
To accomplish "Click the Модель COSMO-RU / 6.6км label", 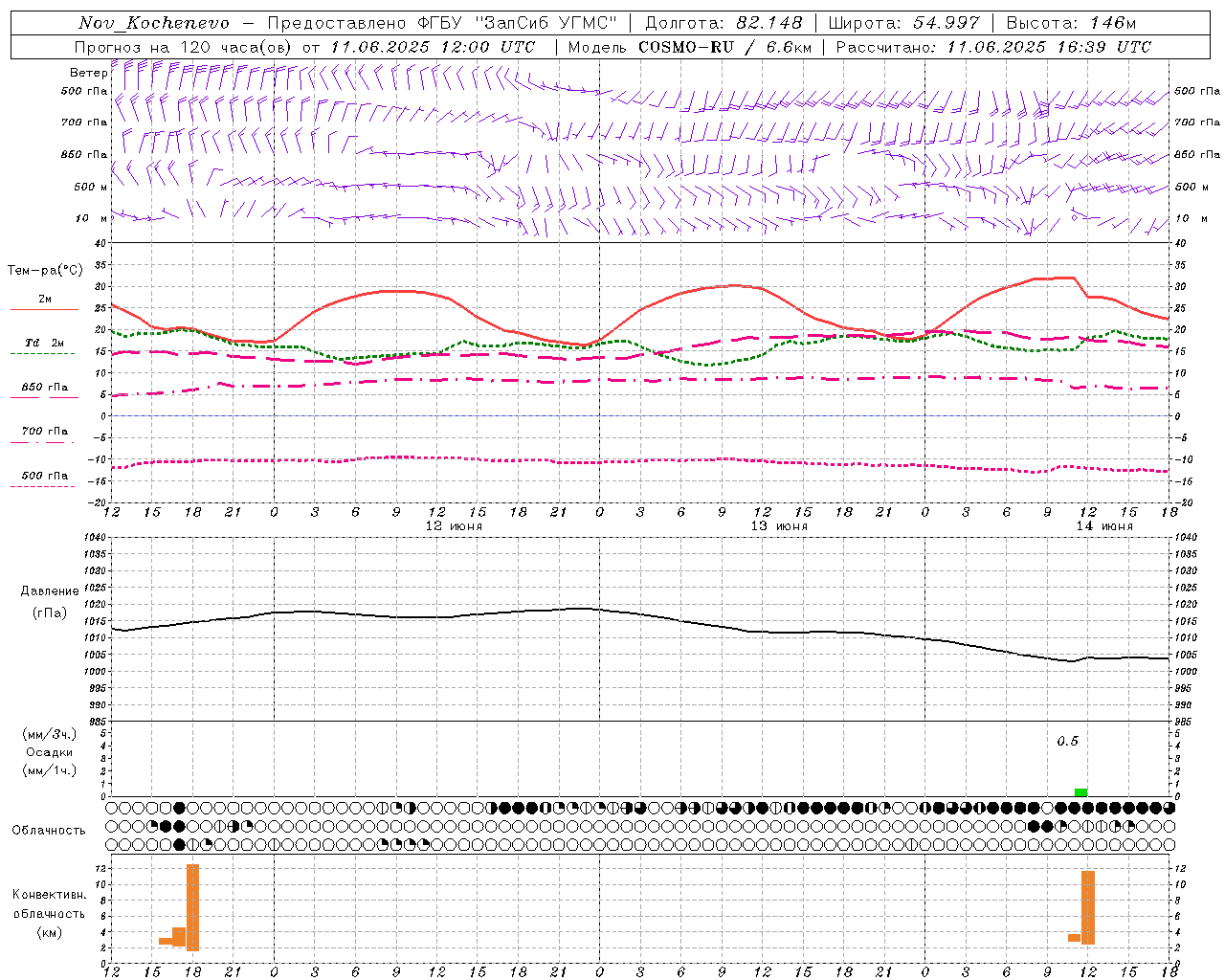I will pyautogui.click(x=689, y=47).
